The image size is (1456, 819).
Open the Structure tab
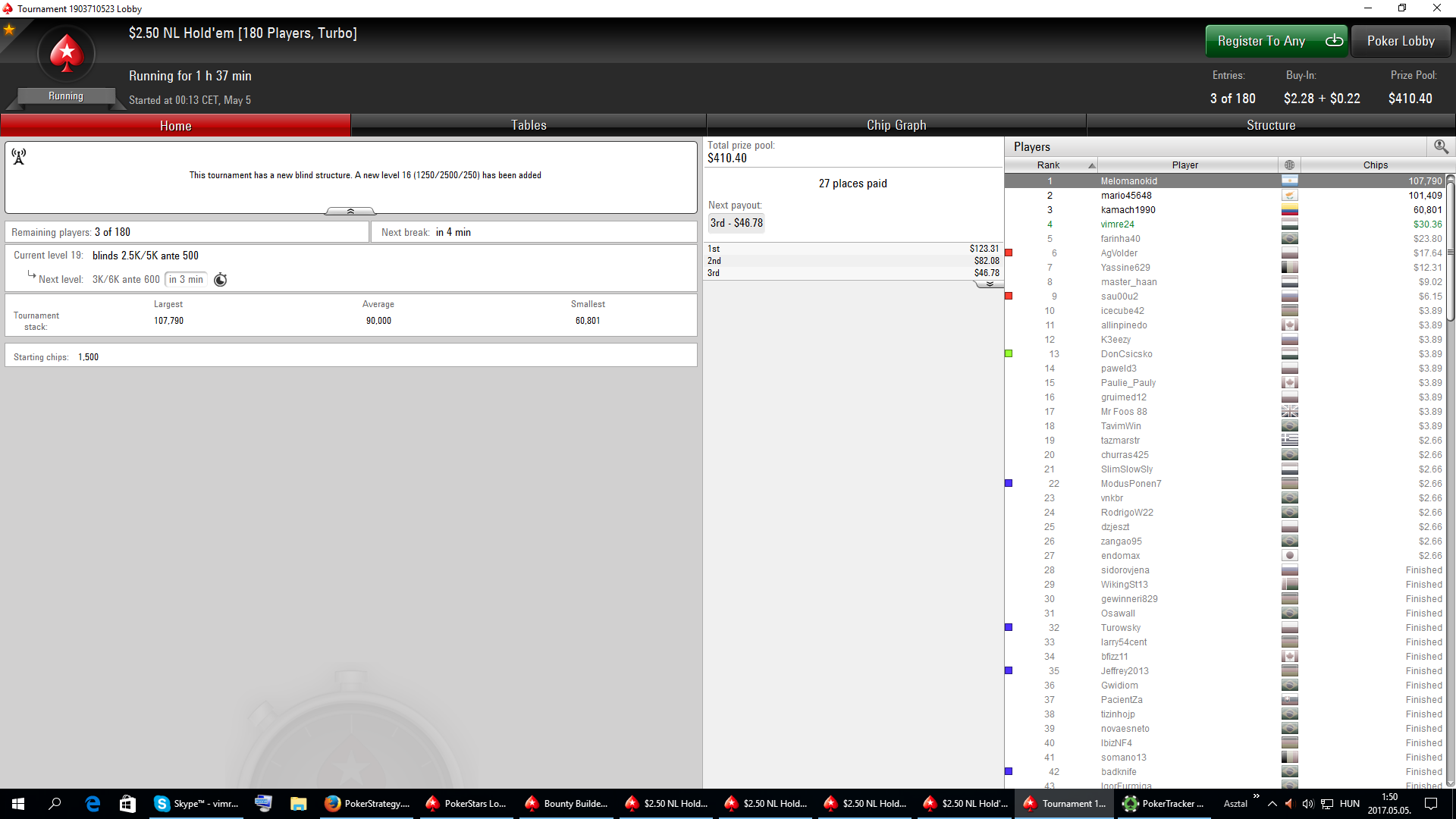(x=1271, y=126)
